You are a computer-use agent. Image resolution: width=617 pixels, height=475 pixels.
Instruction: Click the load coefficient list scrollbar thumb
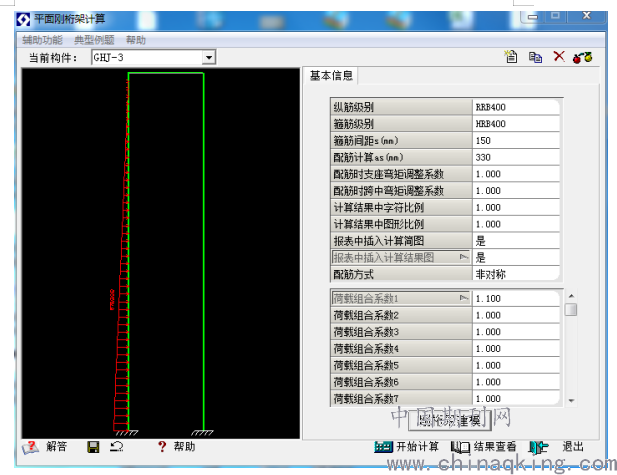[x=570, y=309]
